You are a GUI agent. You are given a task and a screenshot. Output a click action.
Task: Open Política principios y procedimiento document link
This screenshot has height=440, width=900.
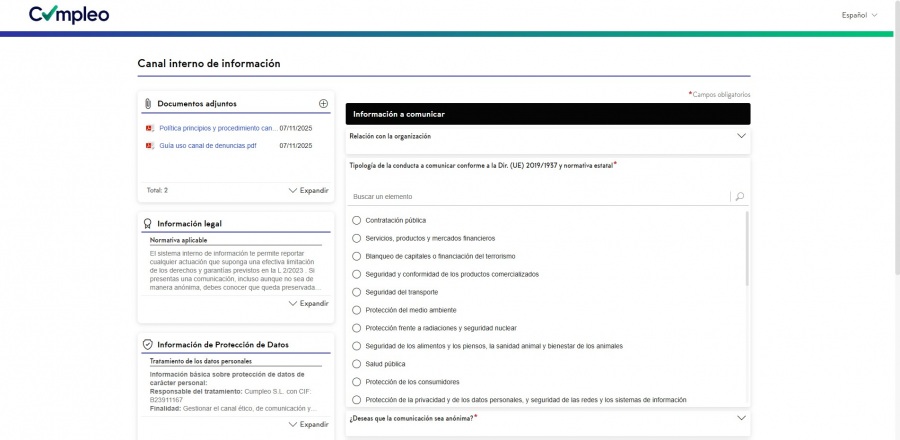[219, 128]
